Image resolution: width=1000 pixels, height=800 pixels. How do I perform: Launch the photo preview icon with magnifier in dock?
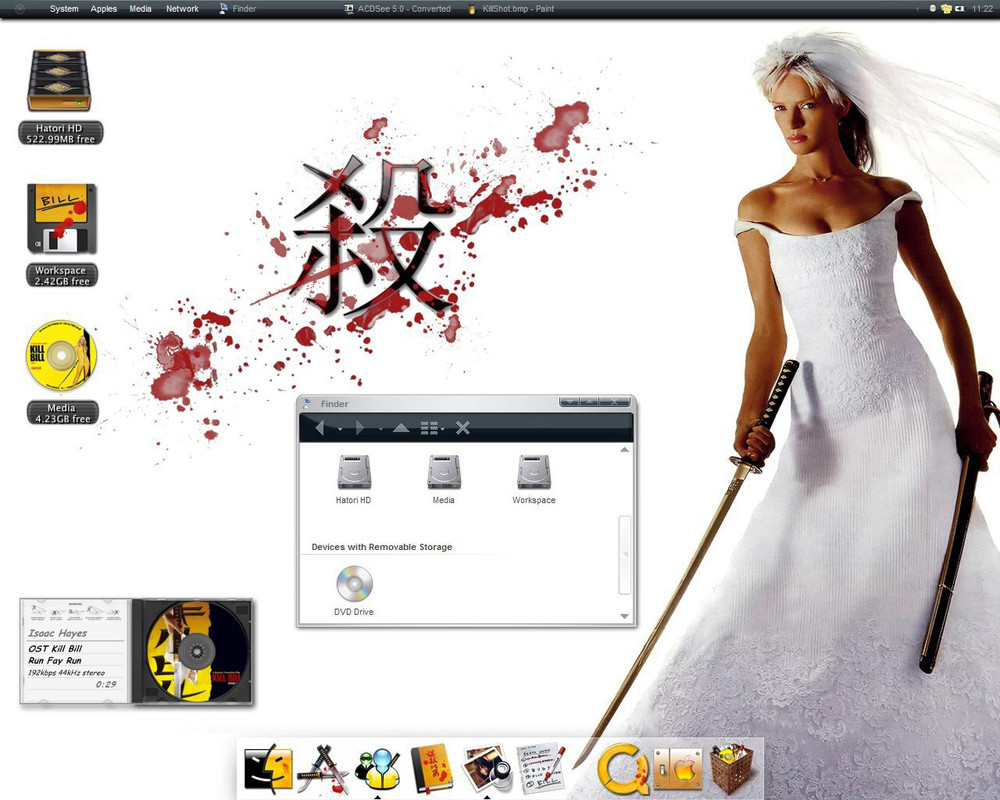point(486,769)
